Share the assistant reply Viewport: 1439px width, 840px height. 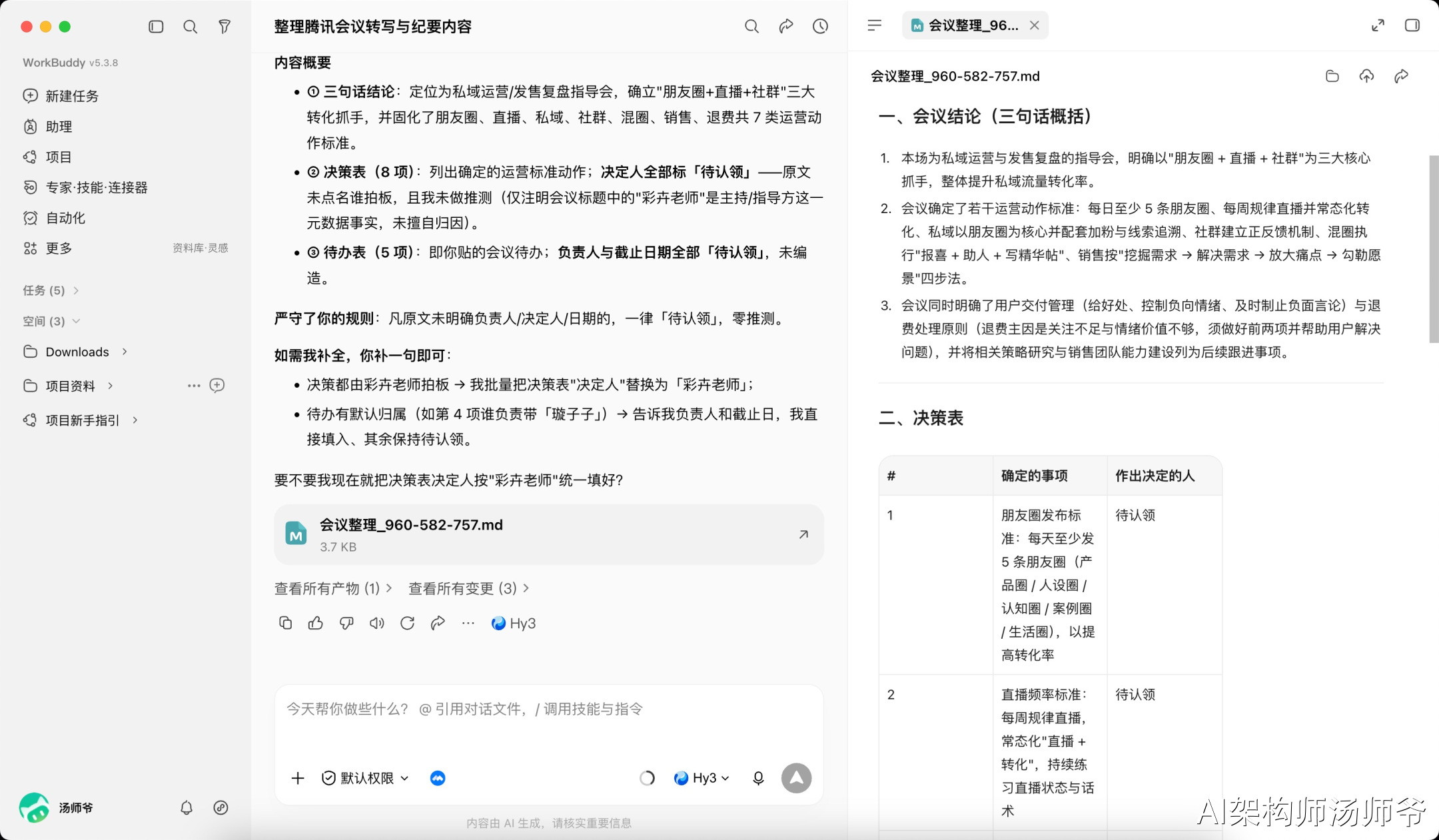[x=438, y=623]
